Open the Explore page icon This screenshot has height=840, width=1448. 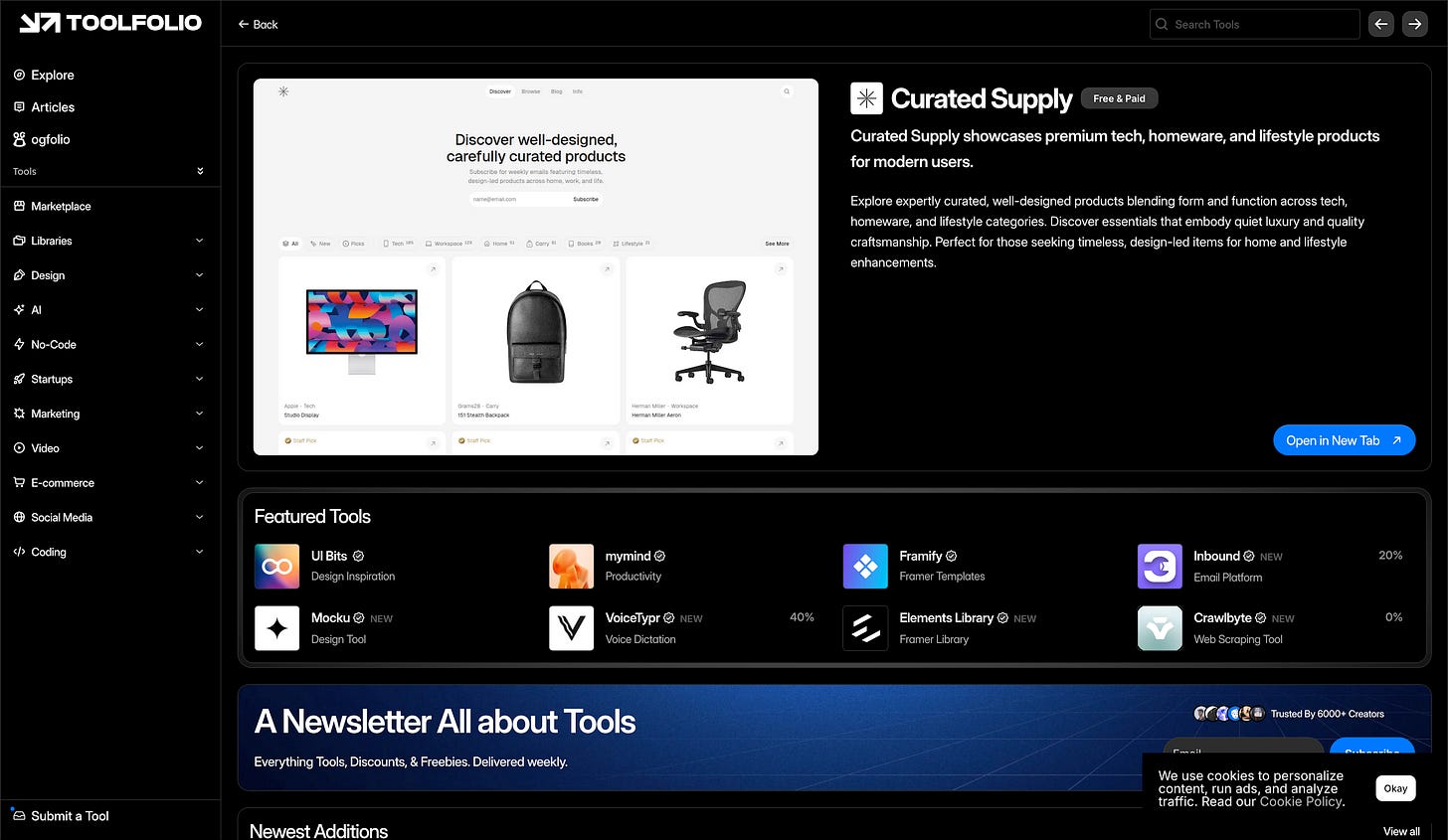point(19,75)
